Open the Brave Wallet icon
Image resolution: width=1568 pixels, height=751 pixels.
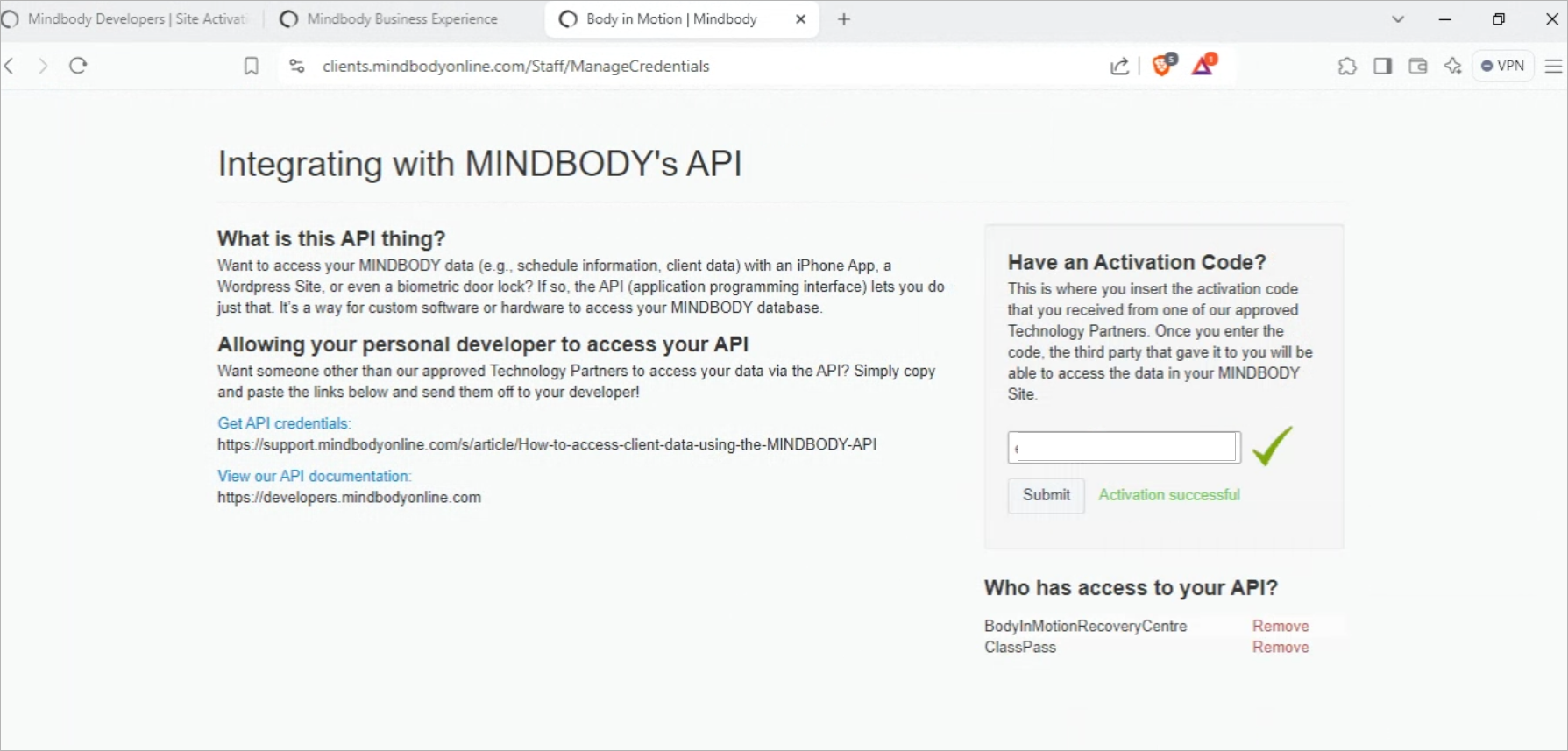click(x=1418, y=66)
